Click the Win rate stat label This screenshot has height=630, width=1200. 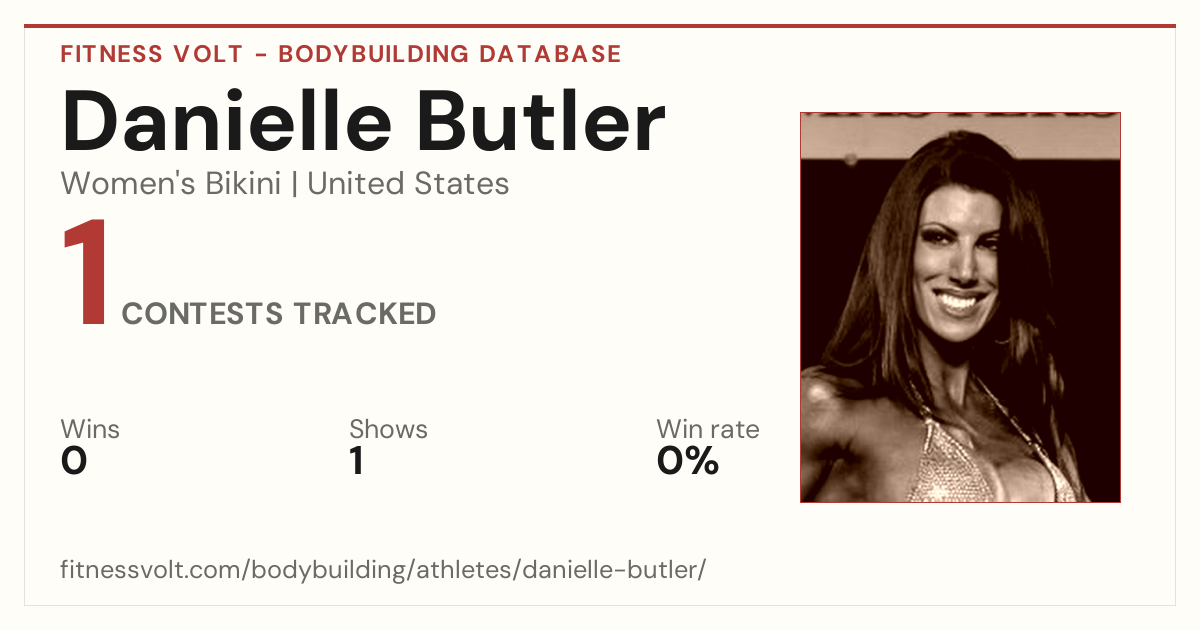pos(708,430)
